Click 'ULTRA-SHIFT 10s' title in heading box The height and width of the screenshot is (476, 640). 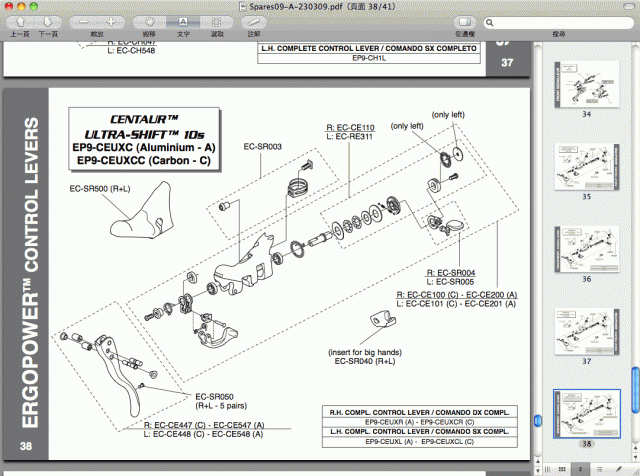point(144,134)
